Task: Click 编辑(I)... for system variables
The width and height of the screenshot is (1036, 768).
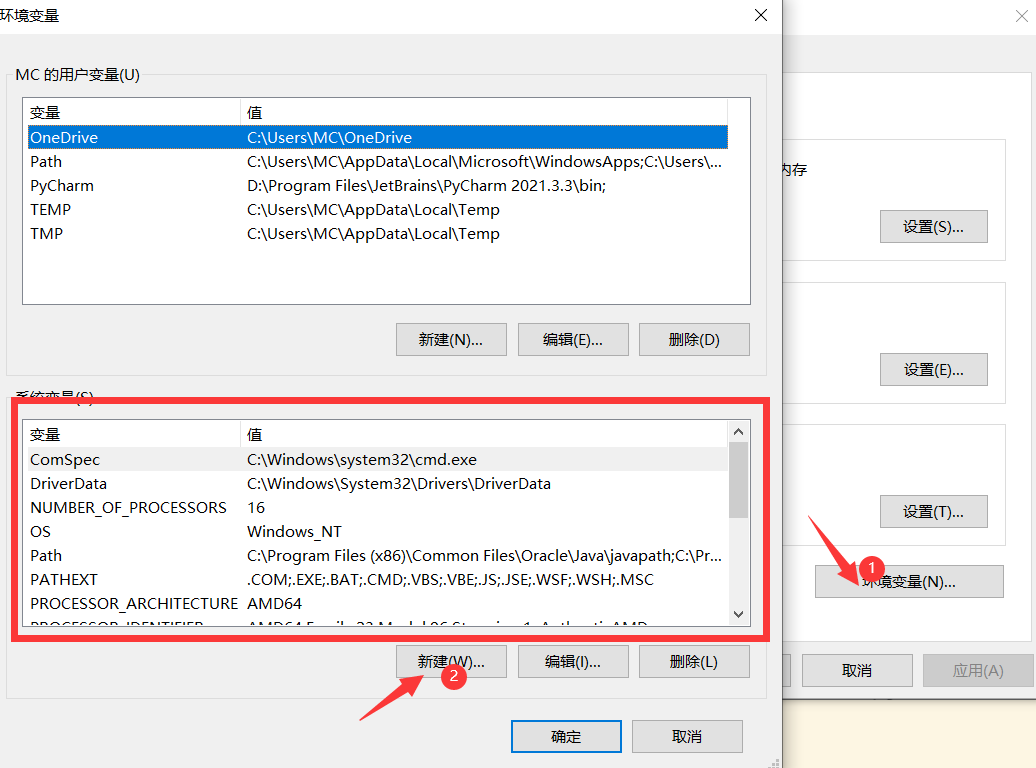Action: [x=573, y=662]
